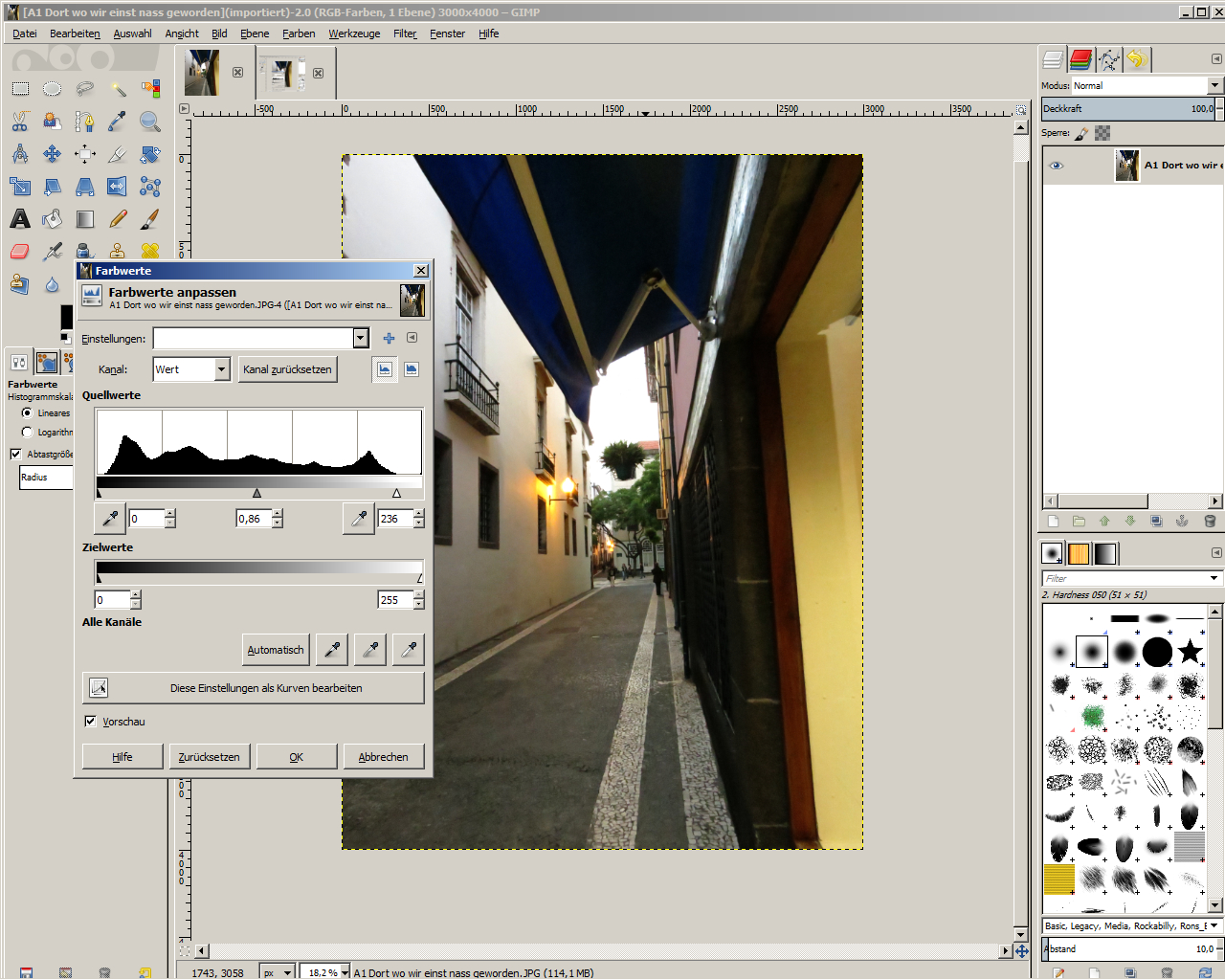Image resolution: width=1225 pixels, height=980 pixels.
Task: Click the gamma midpoint slider triangle
Action: pyautogui.click(x=256, y=493)
